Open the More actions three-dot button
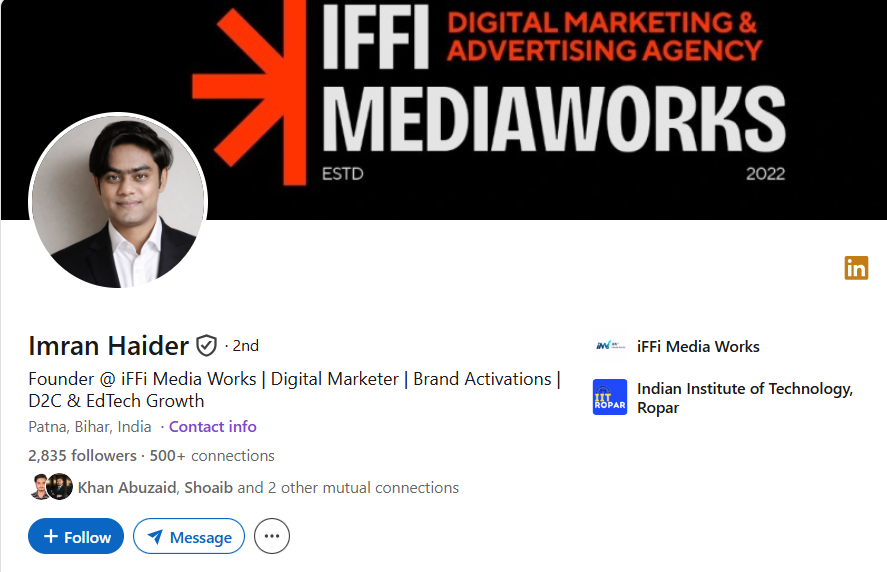 tap(272, 536)
